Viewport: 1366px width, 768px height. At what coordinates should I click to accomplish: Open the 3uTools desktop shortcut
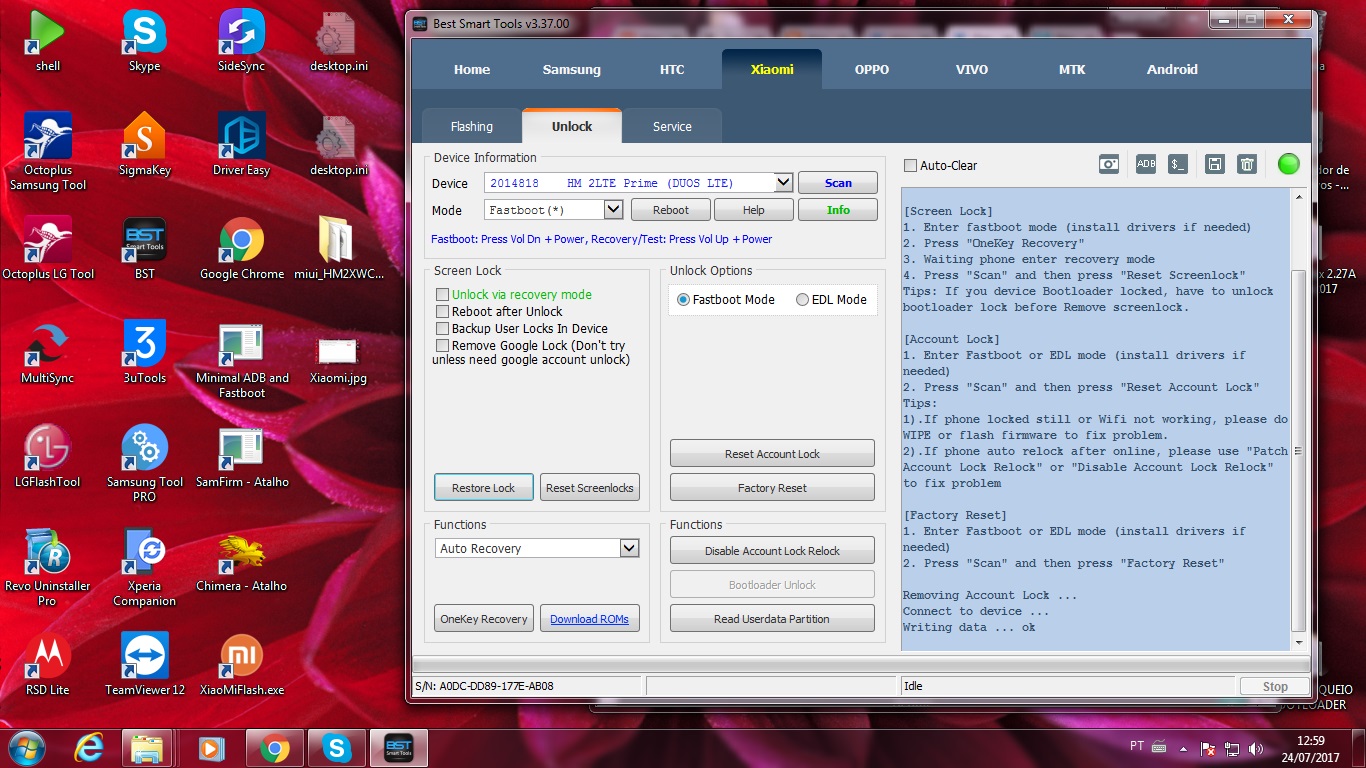tap(144, 353)
